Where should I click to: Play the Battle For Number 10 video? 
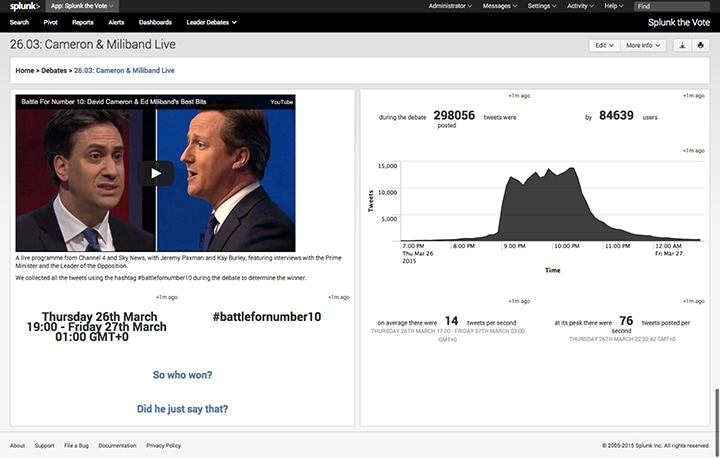click(x=156, y=173)
